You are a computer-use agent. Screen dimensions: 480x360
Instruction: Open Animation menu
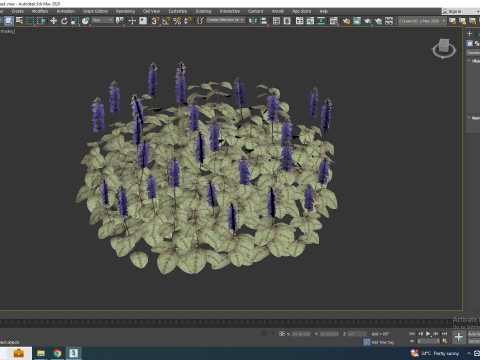(x=66, y=11)
